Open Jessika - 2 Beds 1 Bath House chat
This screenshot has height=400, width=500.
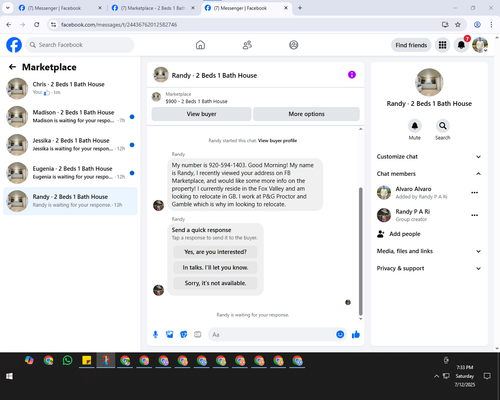click(70, 145)
